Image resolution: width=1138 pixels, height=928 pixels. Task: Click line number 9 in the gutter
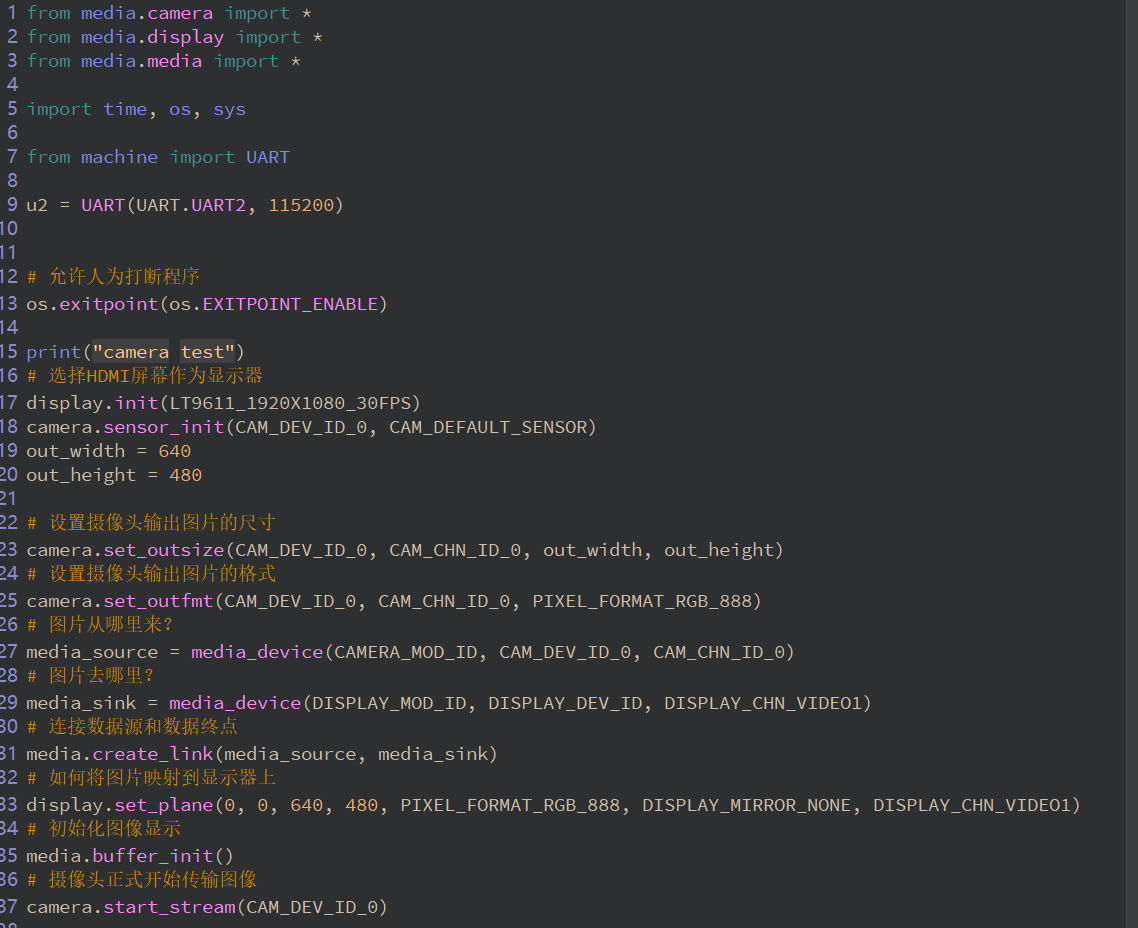tap(12, 205)
